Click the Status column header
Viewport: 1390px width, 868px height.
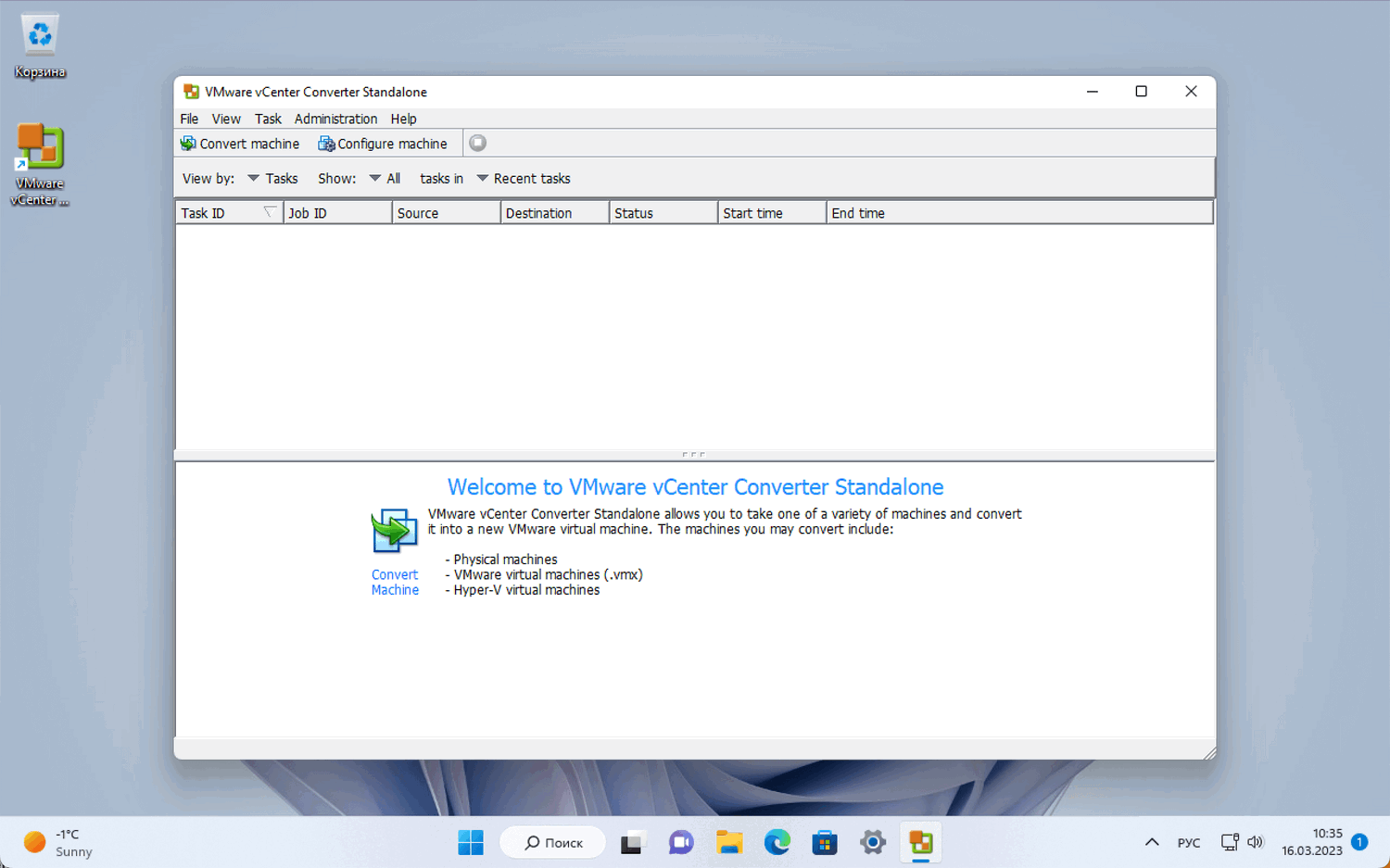point(663,213)
